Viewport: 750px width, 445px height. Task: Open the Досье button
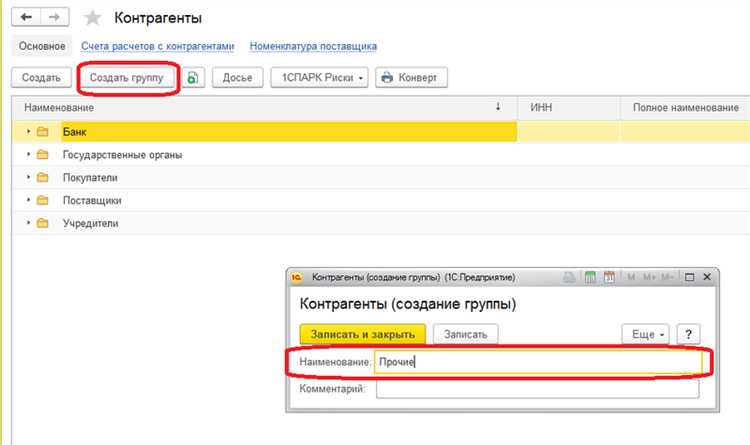click(237, 78)
